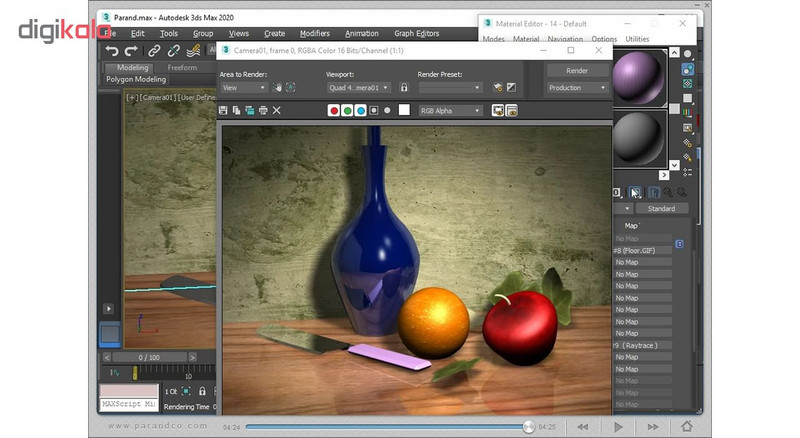The width and height of the screenshot is (800, 438).
Task: Open Production render mode dropdown
Action: point(578,88)
